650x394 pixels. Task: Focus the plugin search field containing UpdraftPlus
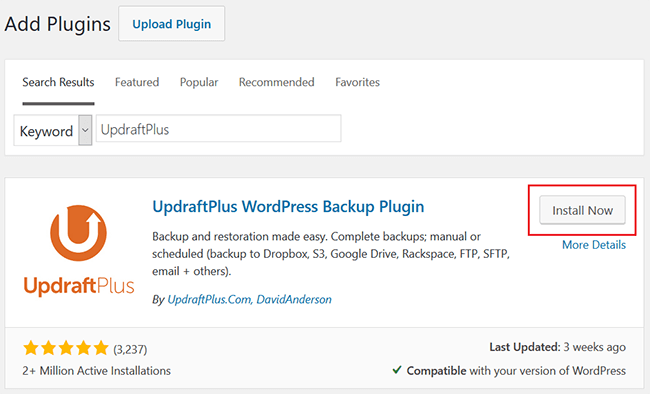coord(218,129)
